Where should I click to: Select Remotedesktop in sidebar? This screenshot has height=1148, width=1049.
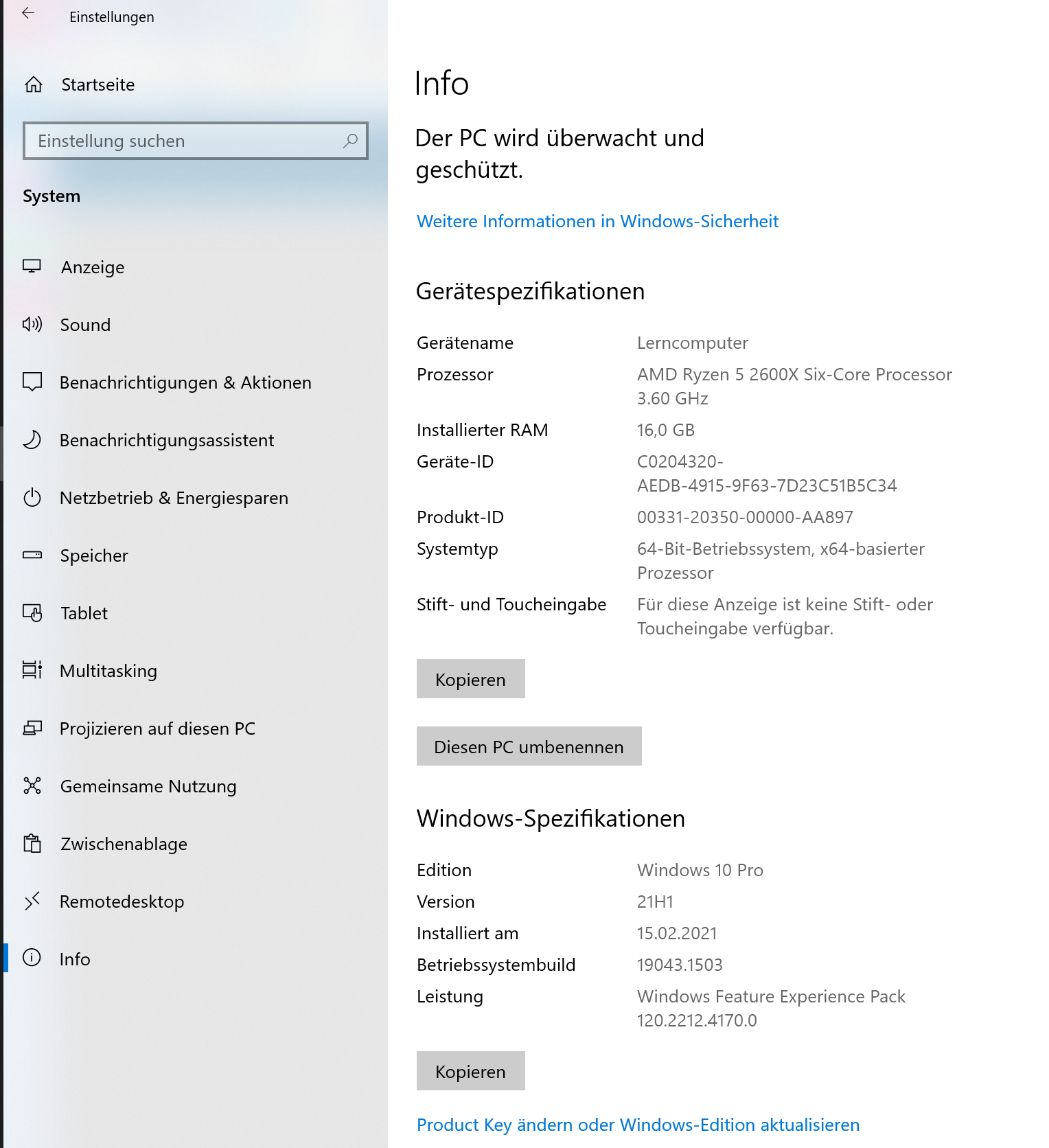(196, 902)
